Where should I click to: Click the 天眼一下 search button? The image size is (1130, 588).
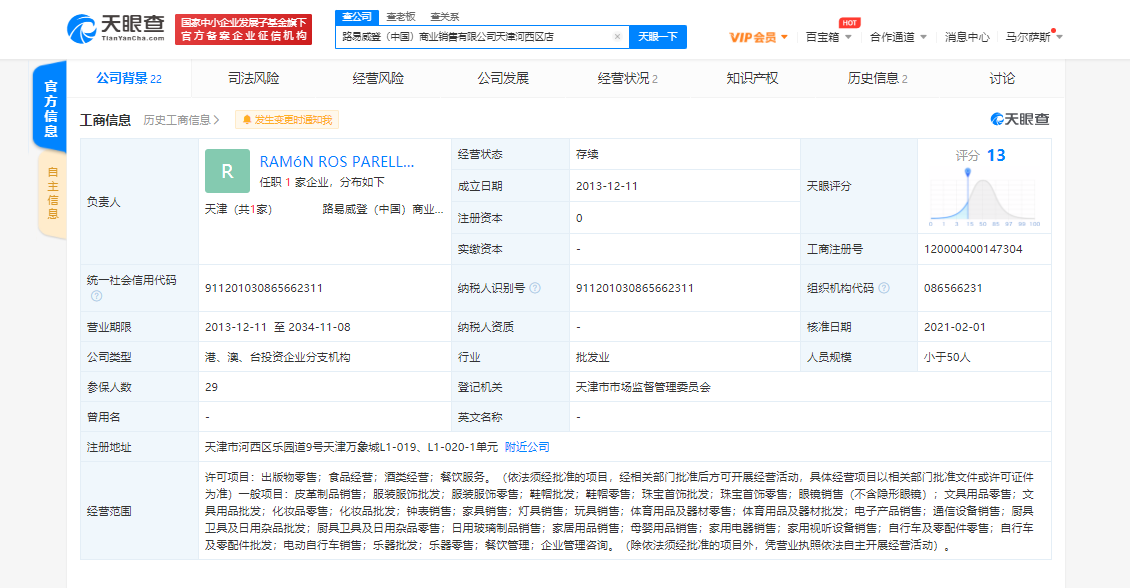pyautogui.click(x=658, y=37)
